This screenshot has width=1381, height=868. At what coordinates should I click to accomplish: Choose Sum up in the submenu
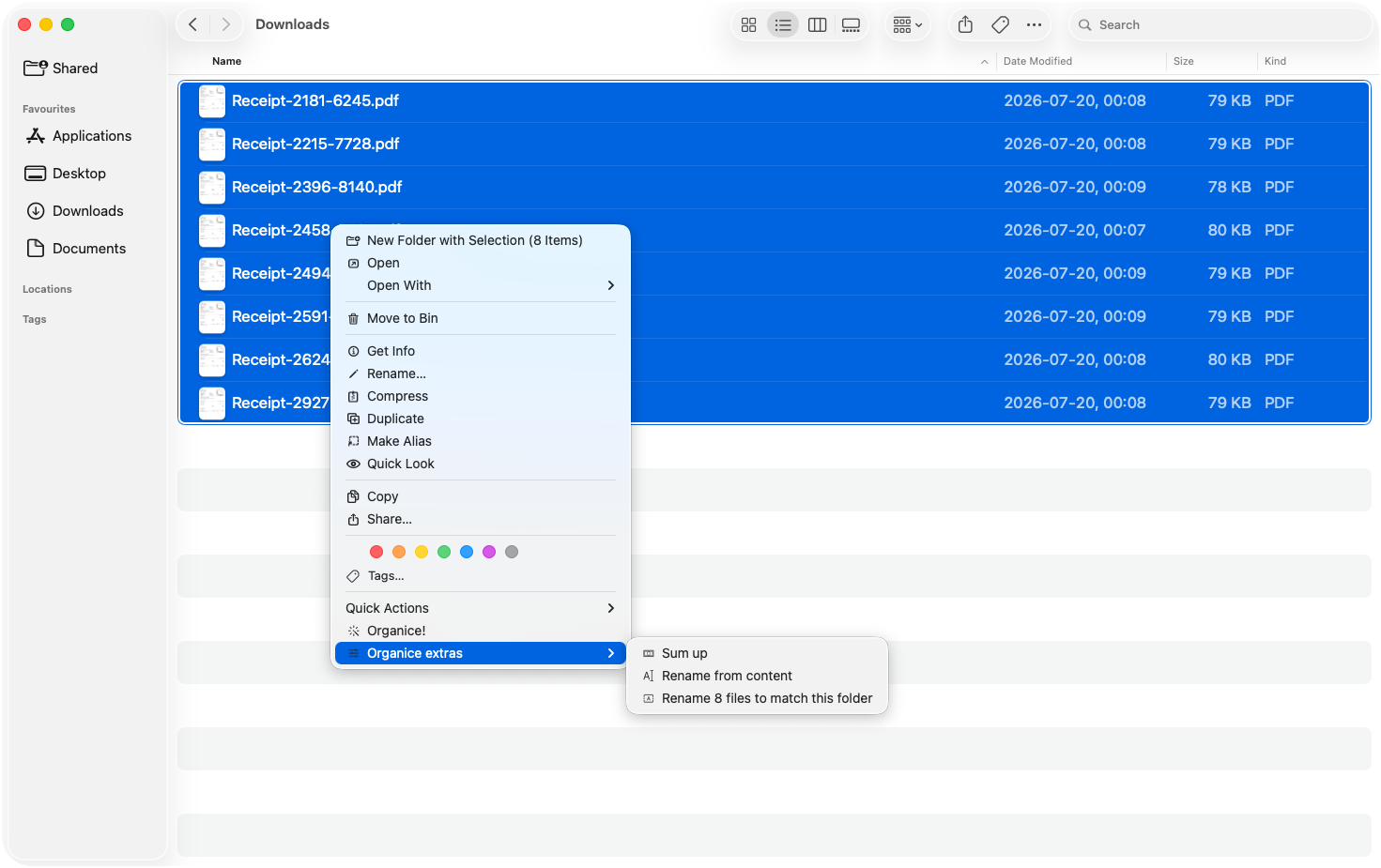pyautogui.click(x=757, y=653)
